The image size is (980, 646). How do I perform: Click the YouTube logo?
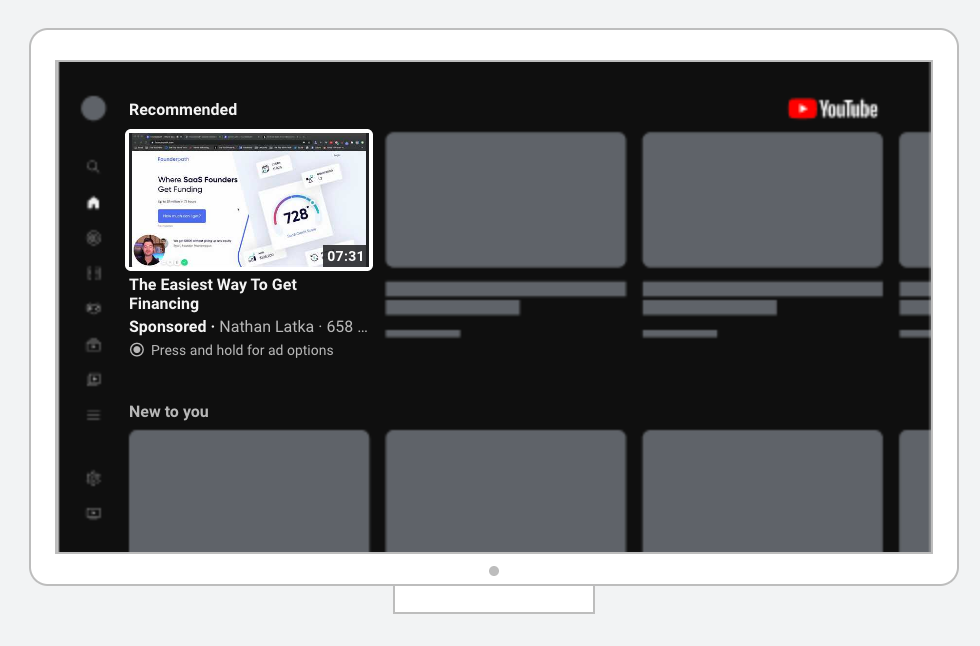(x=832, y=109)
